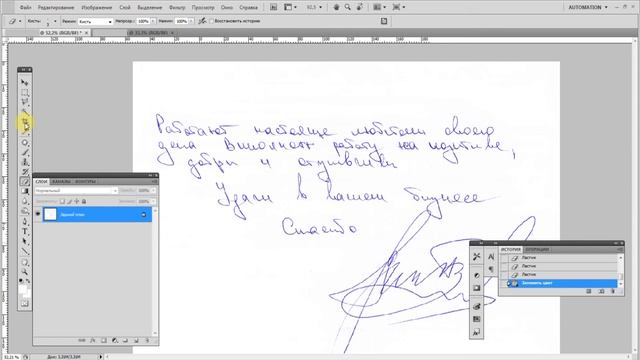Open the status bar document info arrow
Screen dimensions: 640x360
coord(100,357)
